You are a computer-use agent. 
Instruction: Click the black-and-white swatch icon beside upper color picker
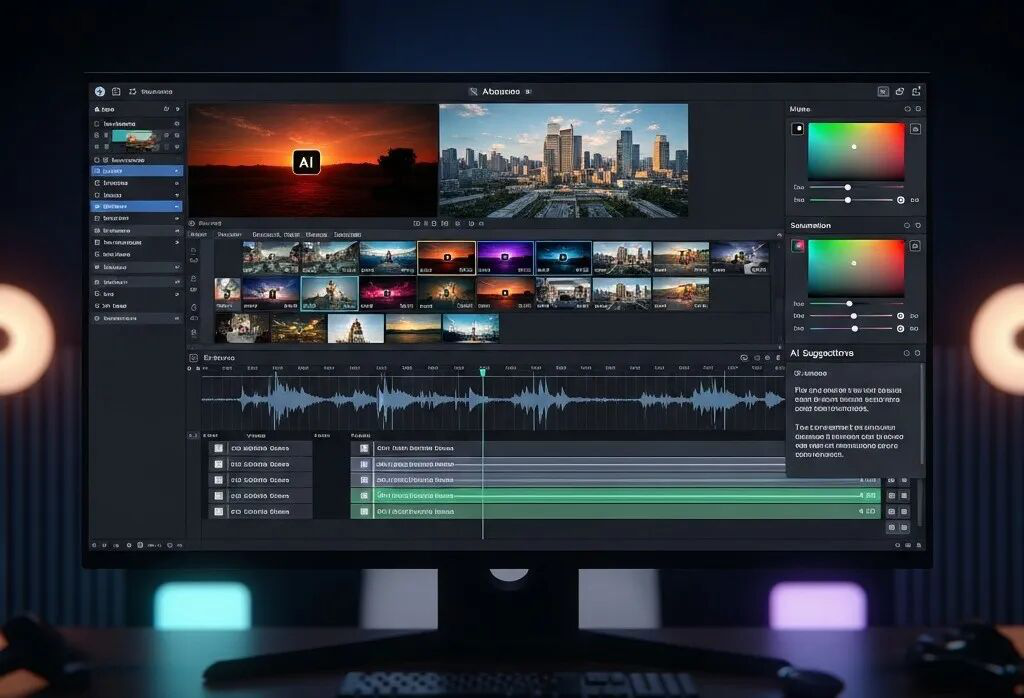(797, 129)
